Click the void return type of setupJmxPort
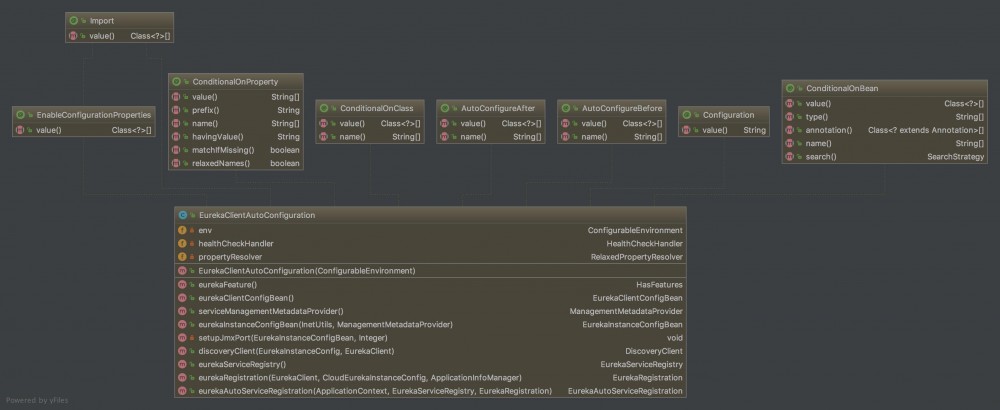Screen dimensions: 1000x410 675,338
